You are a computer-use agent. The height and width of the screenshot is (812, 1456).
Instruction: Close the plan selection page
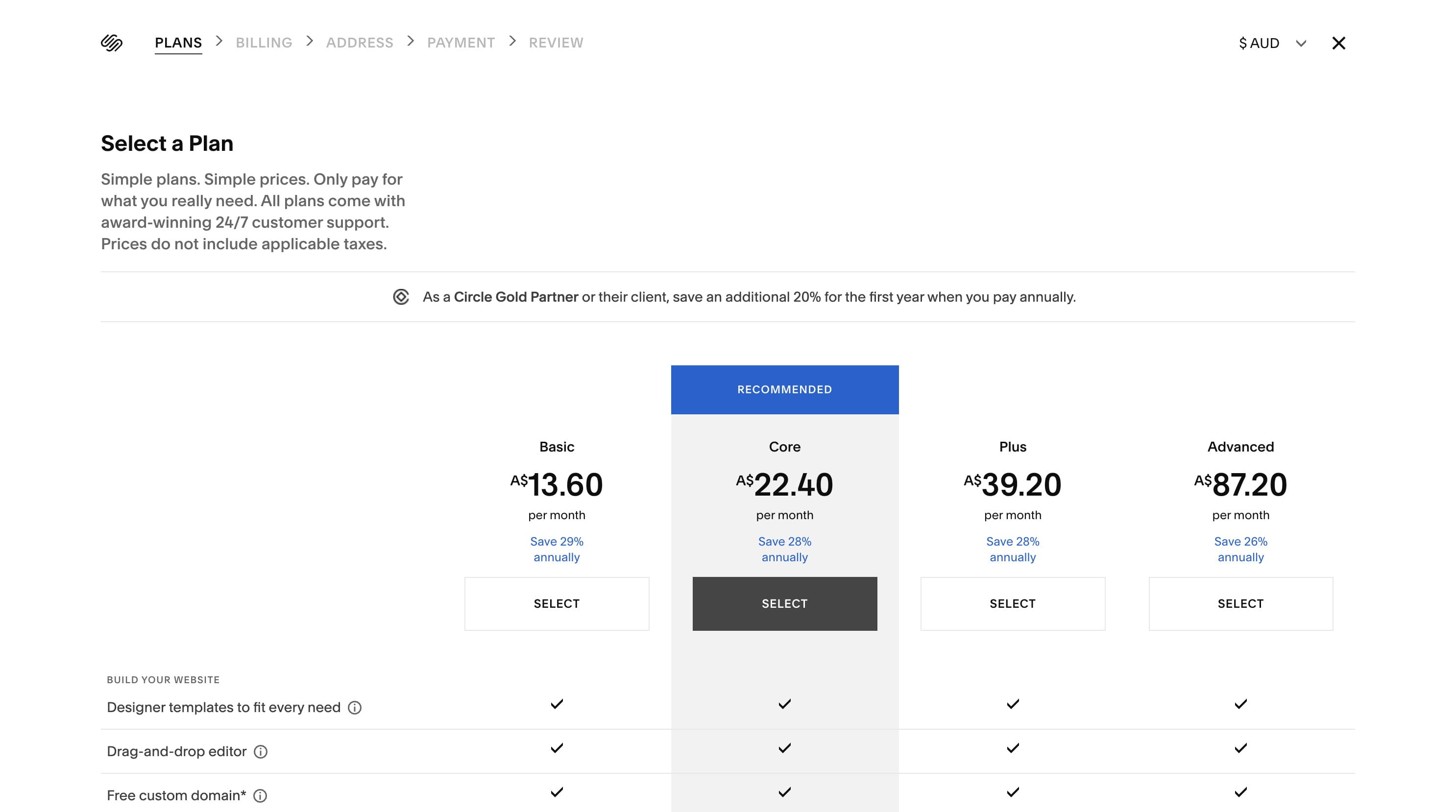click(x=1338, y=43)
